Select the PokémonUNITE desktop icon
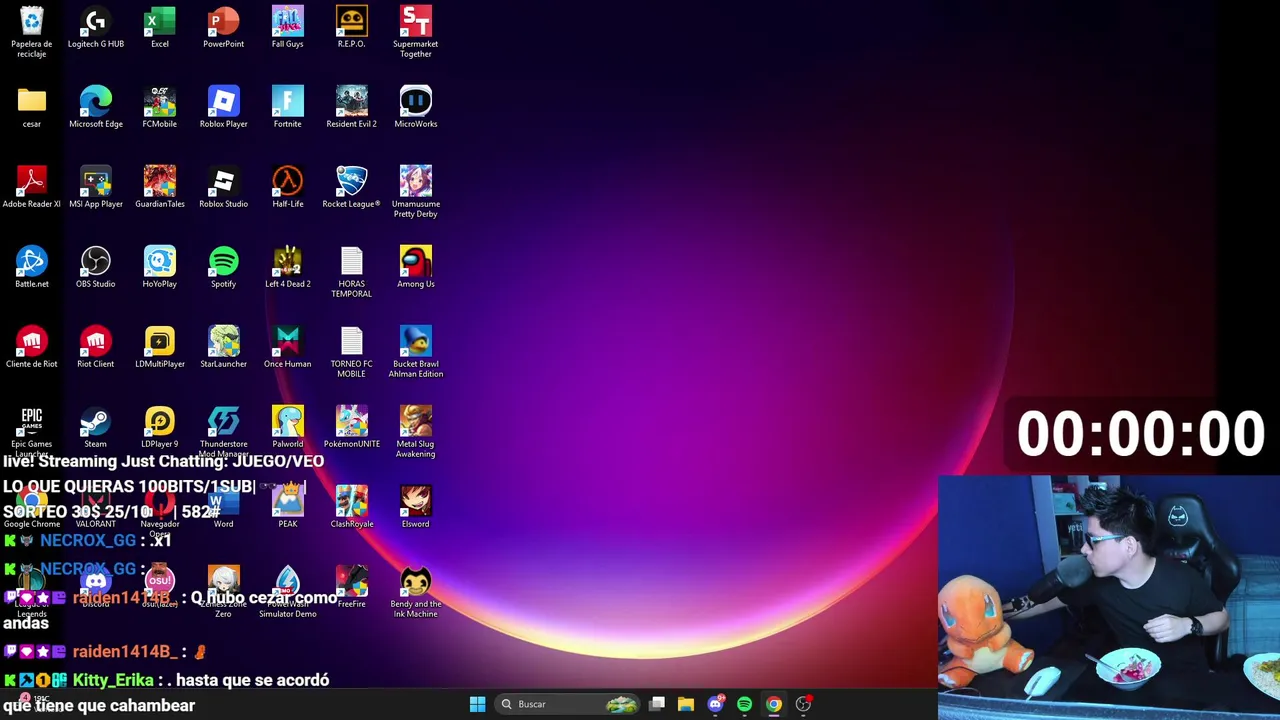The image size is (1280, 720). pos(352,428)
